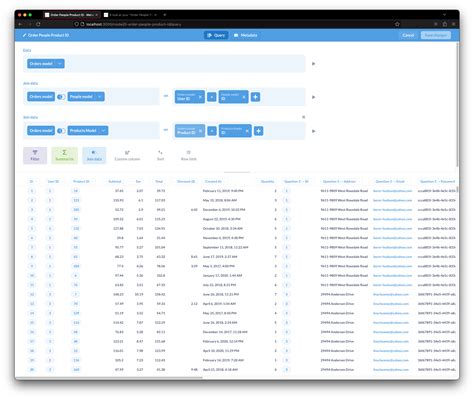Remove the Products Model join step
The image size is (474, 399).
(x=303, y=117)
